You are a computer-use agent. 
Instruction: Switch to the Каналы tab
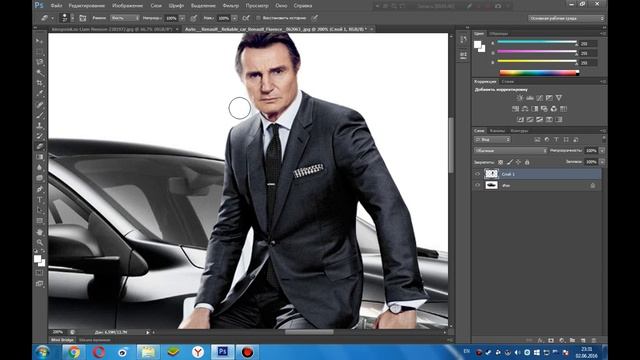coord(497,131)
